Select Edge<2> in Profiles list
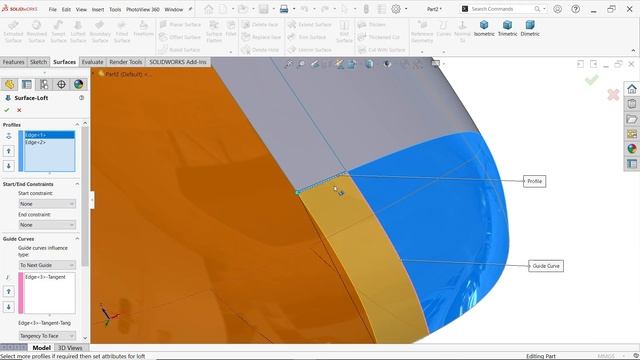The image size is (640, 360). click(49, 142)
